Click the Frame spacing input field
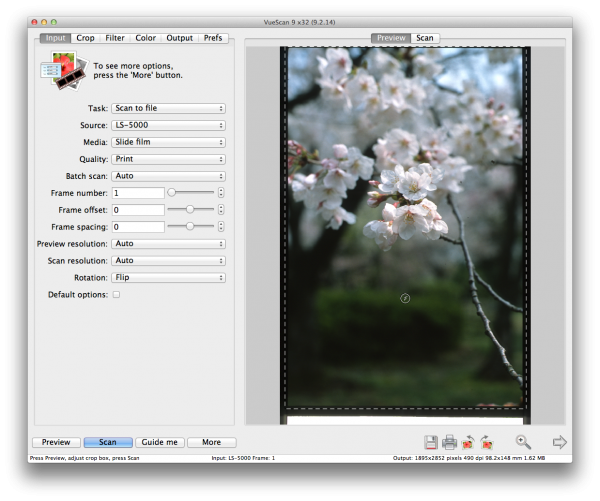The height and width of the screenshot is (501, 600). point(138,227)
